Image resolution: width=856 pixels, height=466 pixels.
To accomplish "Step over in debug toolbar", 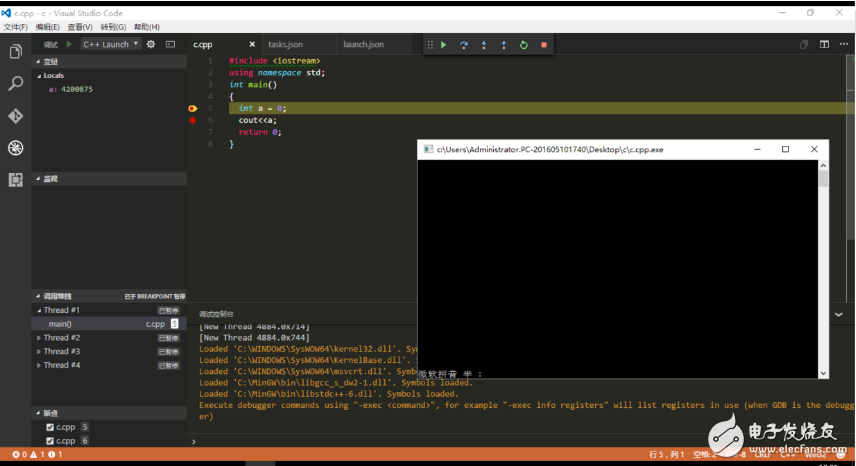I will pos(463,45).
